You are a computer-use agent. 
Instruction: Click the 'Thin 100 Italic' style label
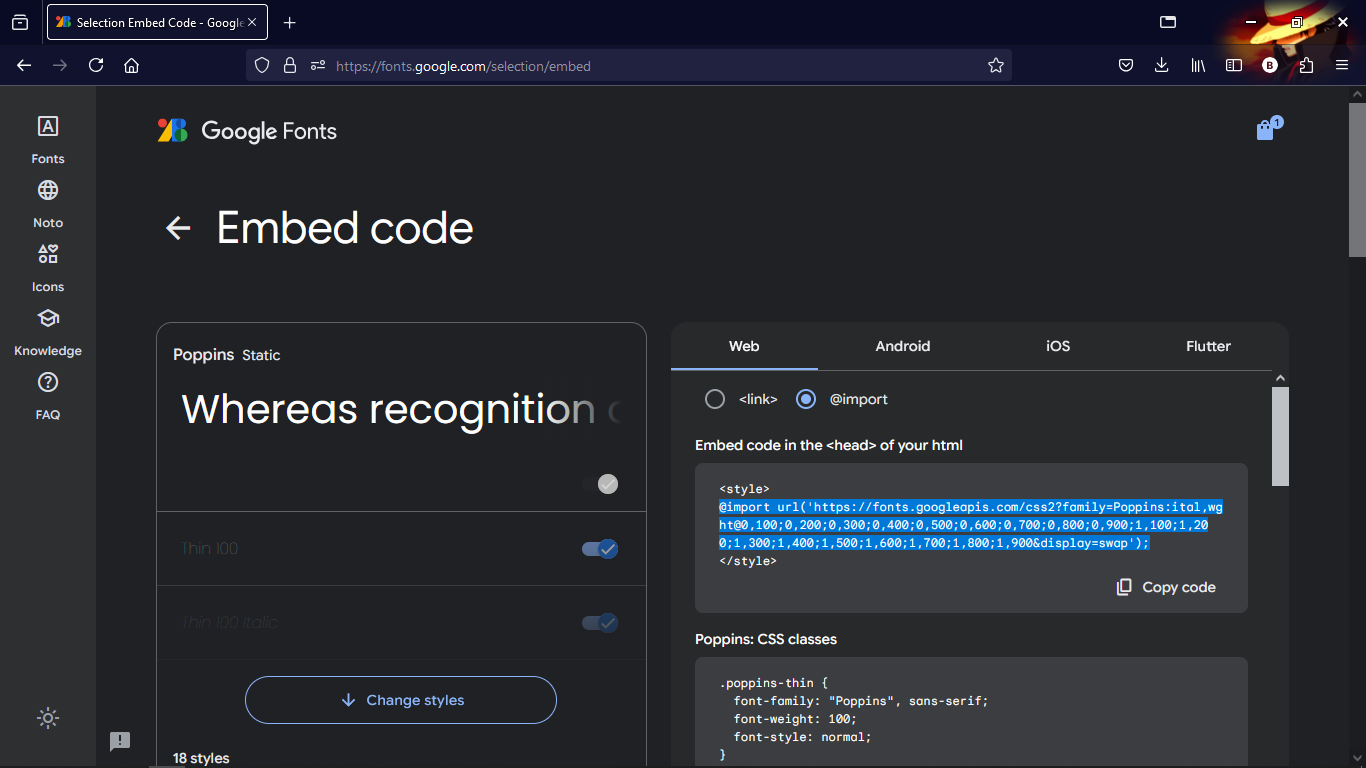tap(230, 623)
